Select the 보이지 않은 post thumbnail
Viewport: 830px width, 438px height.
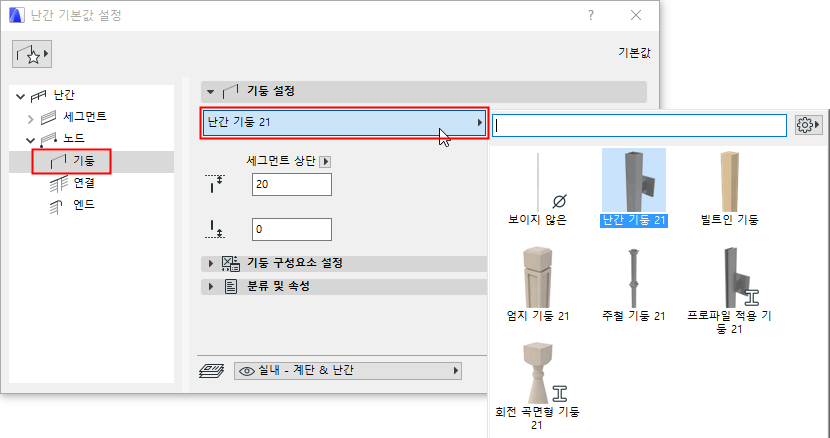538,189
